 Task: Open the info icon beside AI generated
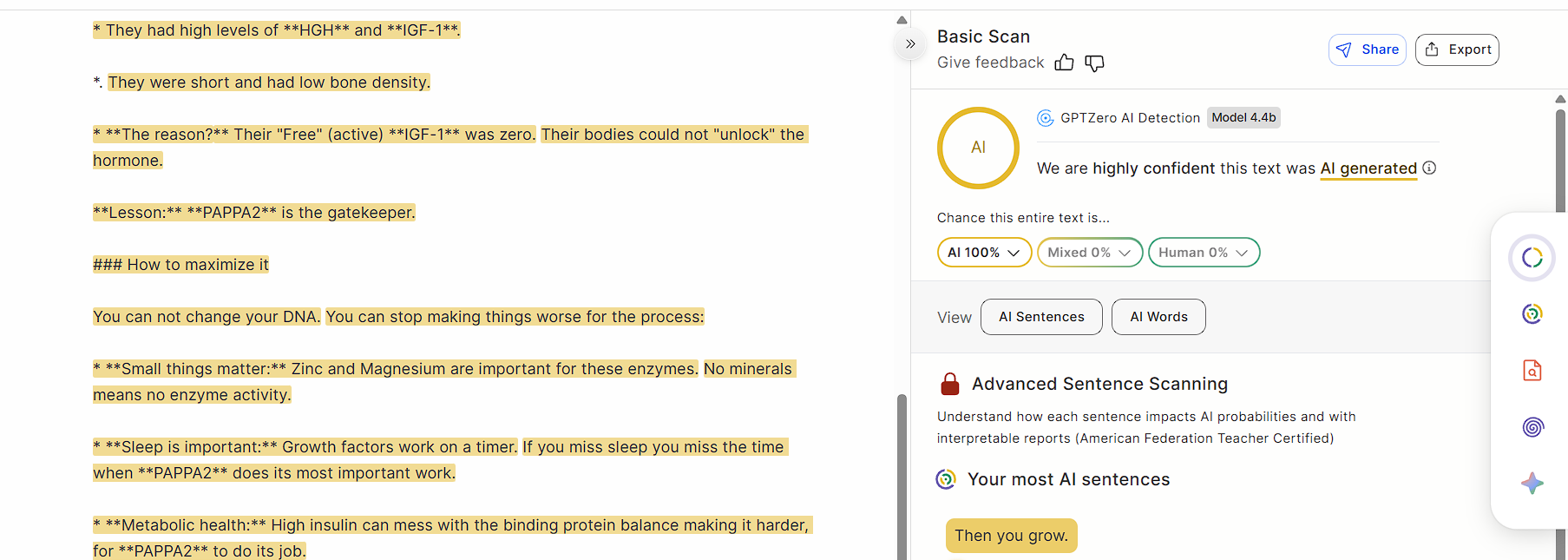1429,168
